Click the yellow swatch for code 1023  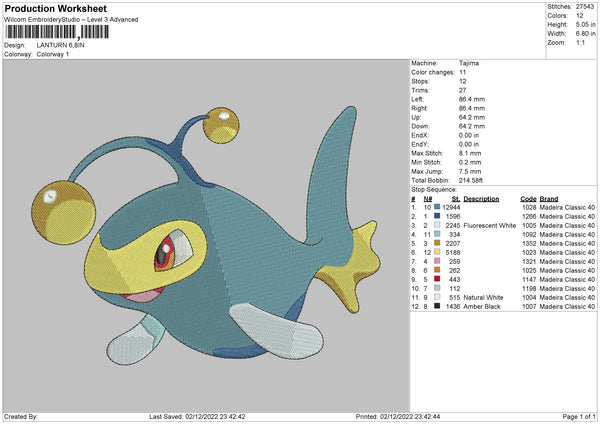437,252
